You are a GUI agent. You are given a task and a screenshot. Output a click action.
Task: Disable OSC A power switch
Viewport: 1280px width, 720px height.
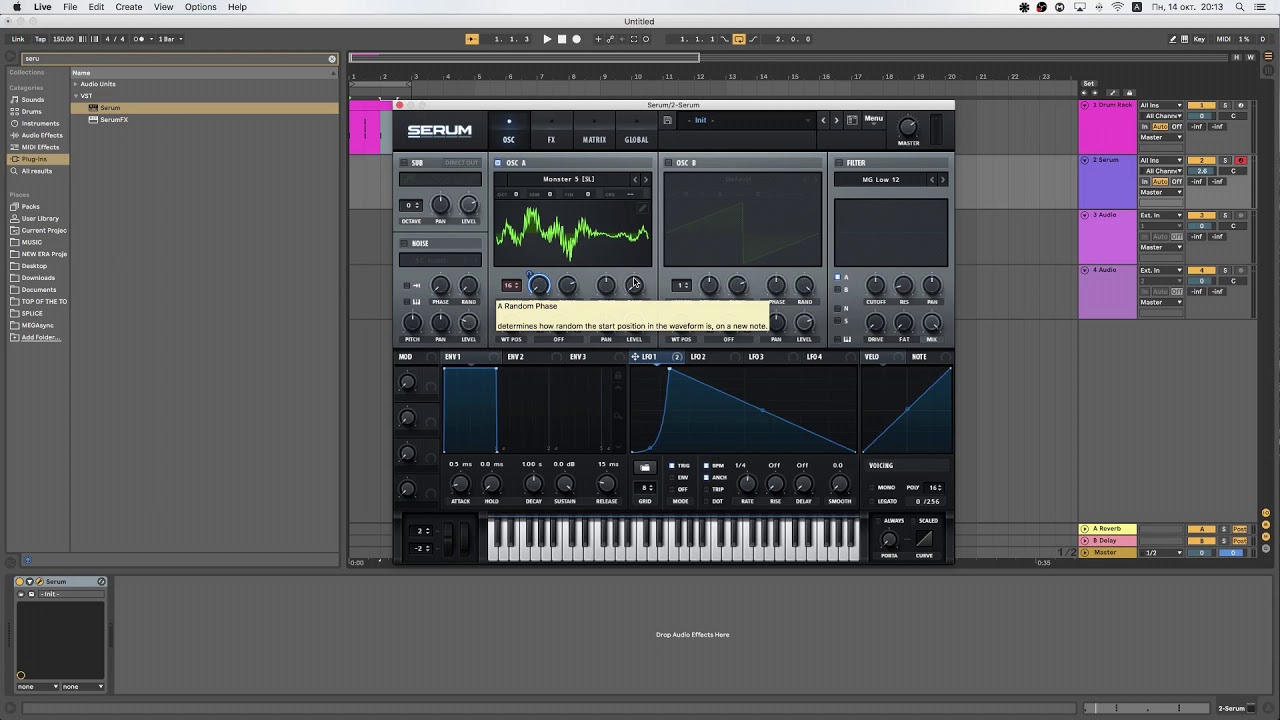tap(498, 163)
